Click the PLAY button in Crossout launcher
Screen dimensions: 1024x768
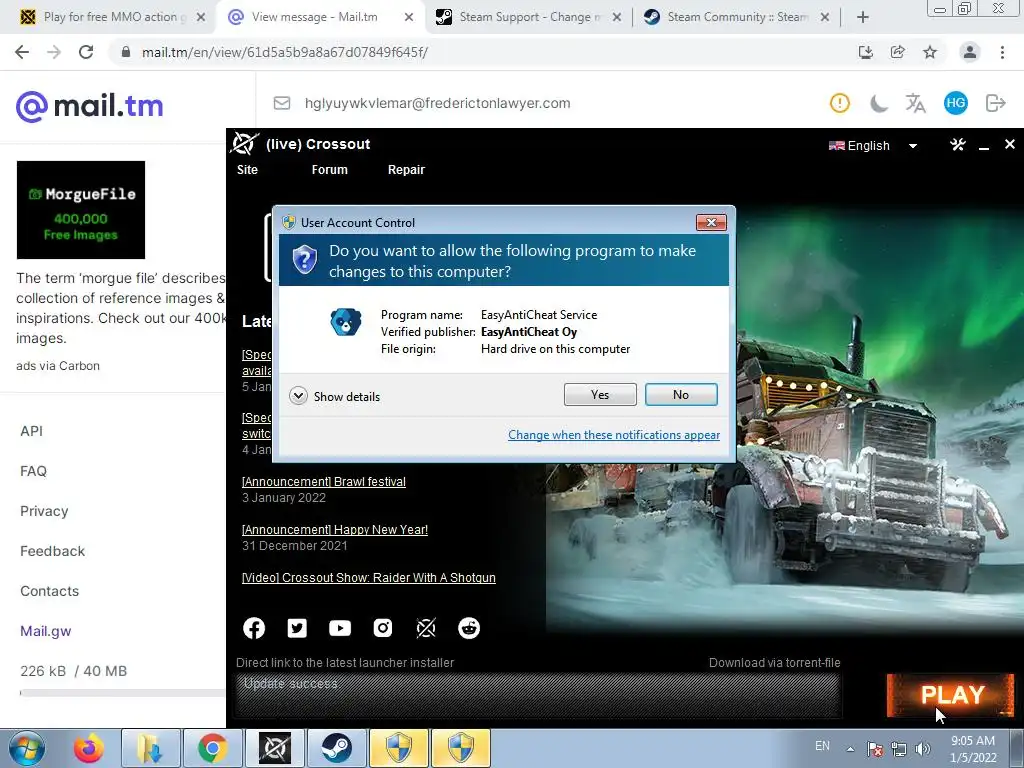(951, 695)
